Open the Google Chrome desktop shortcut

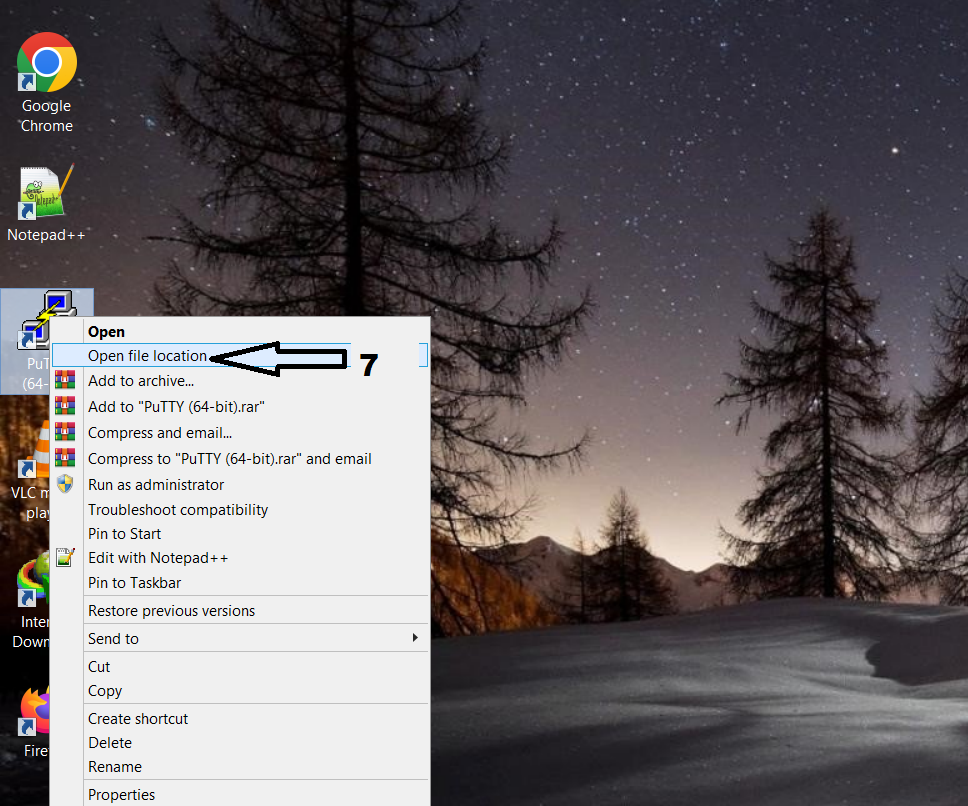coord(46,65)
